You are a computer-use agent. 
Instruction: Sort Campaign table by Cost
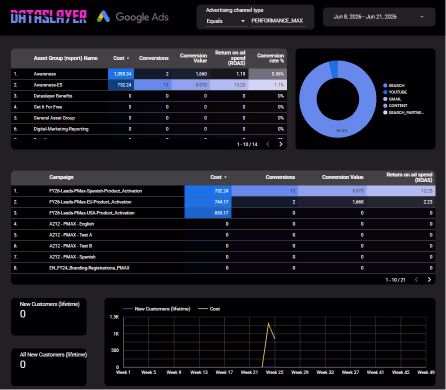[x=218, y=177]
